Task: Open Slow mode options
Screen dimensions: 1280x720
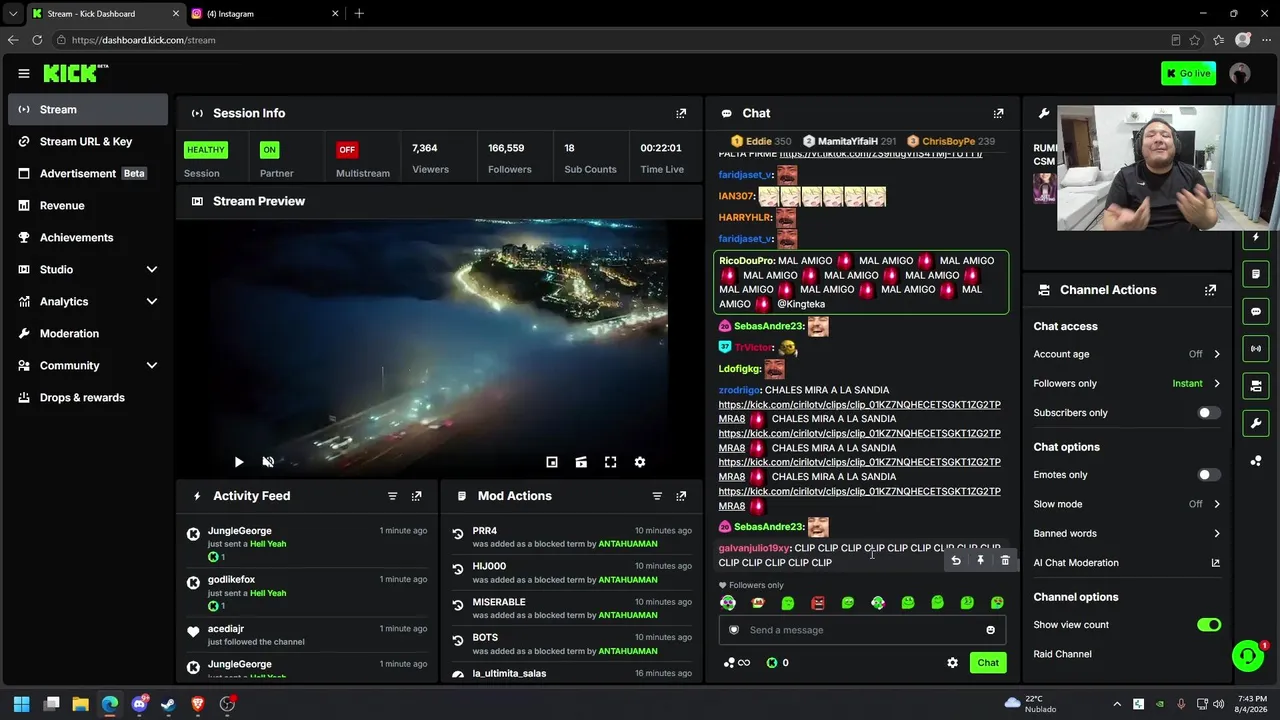Action: point(1127,504)
